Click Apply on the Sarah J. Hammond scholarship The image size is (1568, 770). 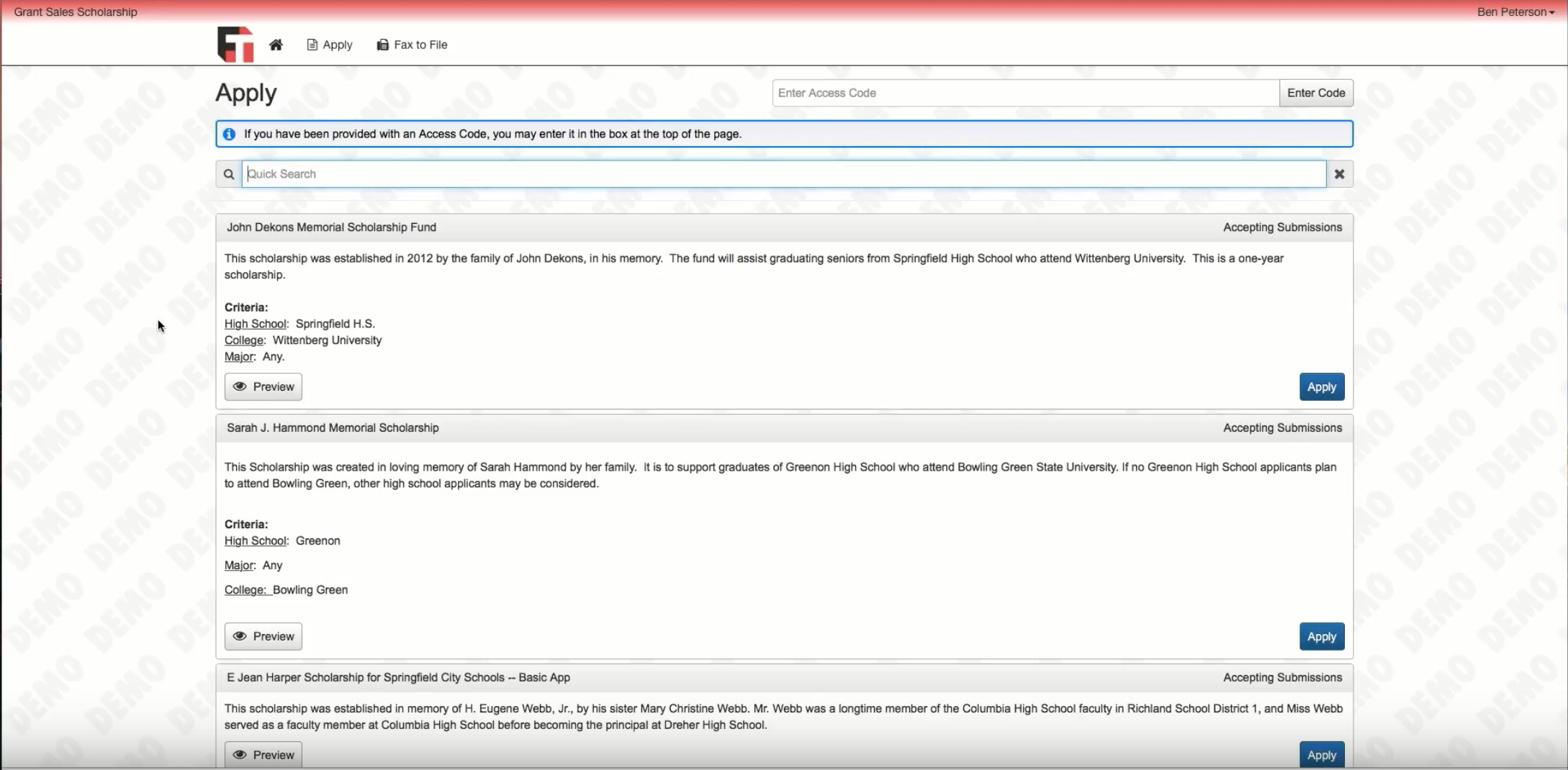tap(1321, 636)
